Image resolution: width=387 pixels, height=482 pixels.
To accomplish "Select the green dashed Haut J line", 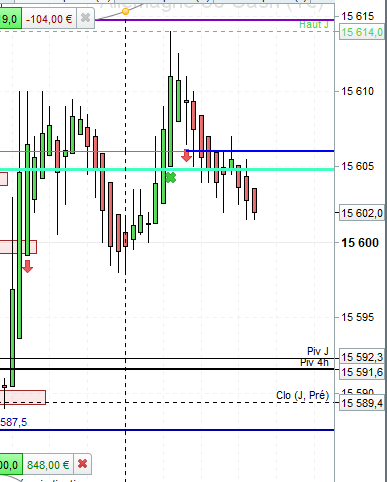I will click(x=167, y=31).
